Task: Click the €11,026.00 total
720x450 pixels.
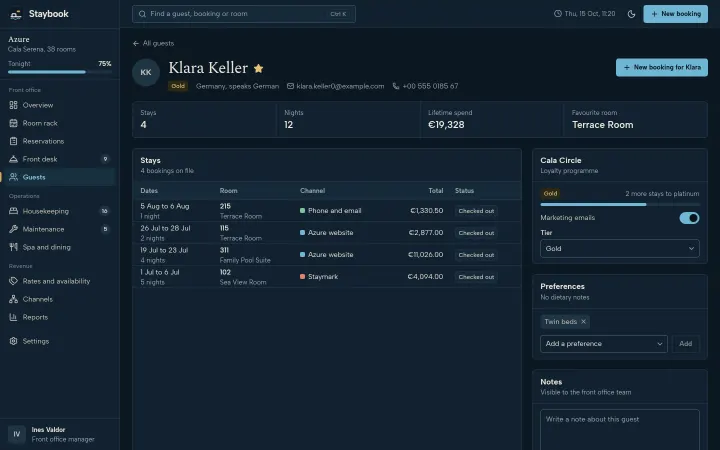Action: pyautogui.click(x=425, y=254)
